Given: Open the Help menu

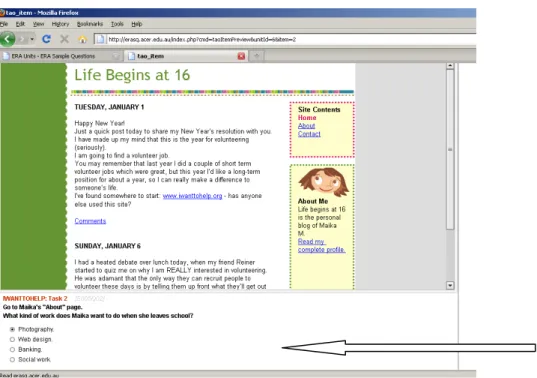Looking at the screenshot, I should point(137,24).
